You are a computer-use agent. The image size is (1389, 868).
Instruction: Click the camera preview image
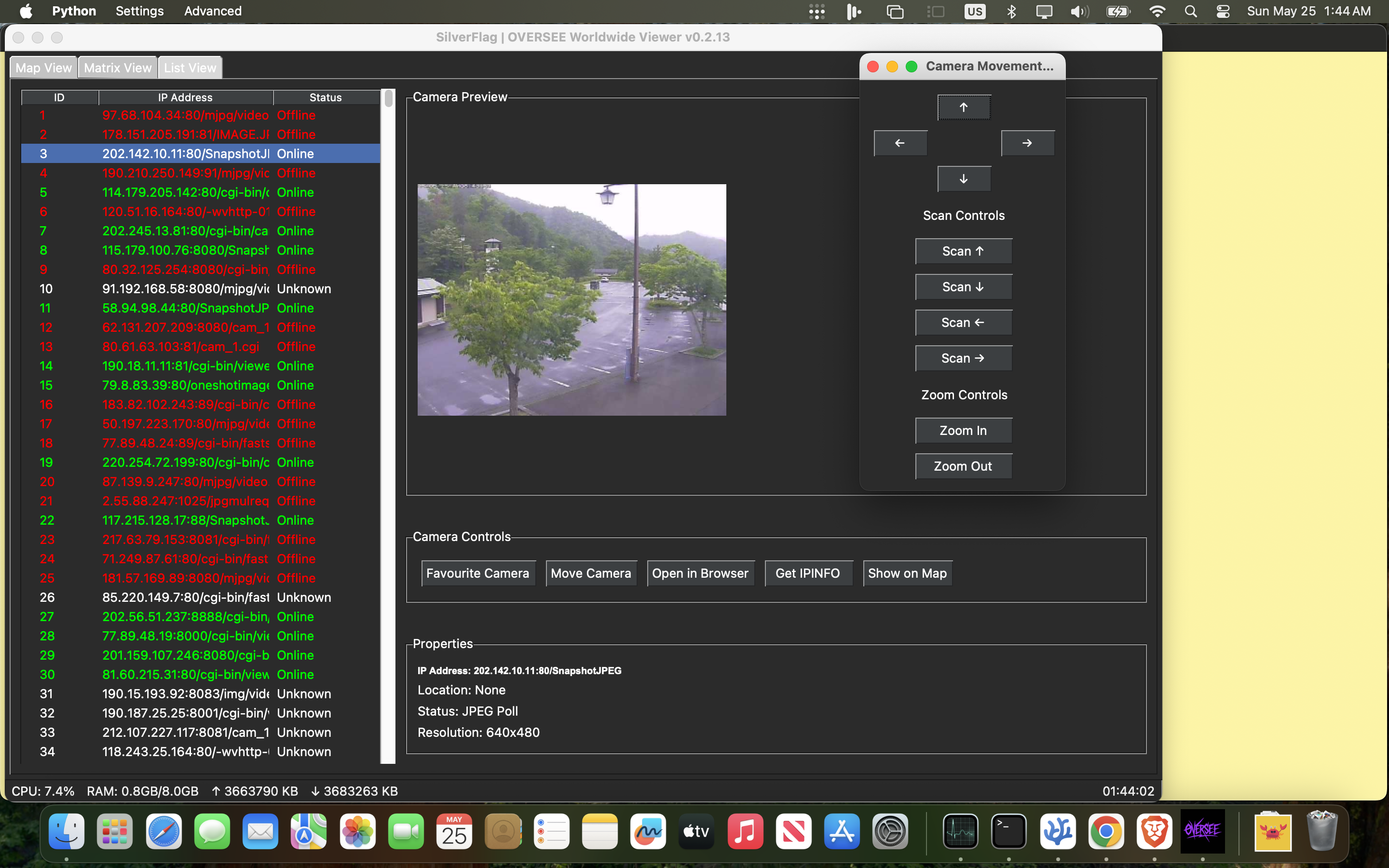point(572,299)
